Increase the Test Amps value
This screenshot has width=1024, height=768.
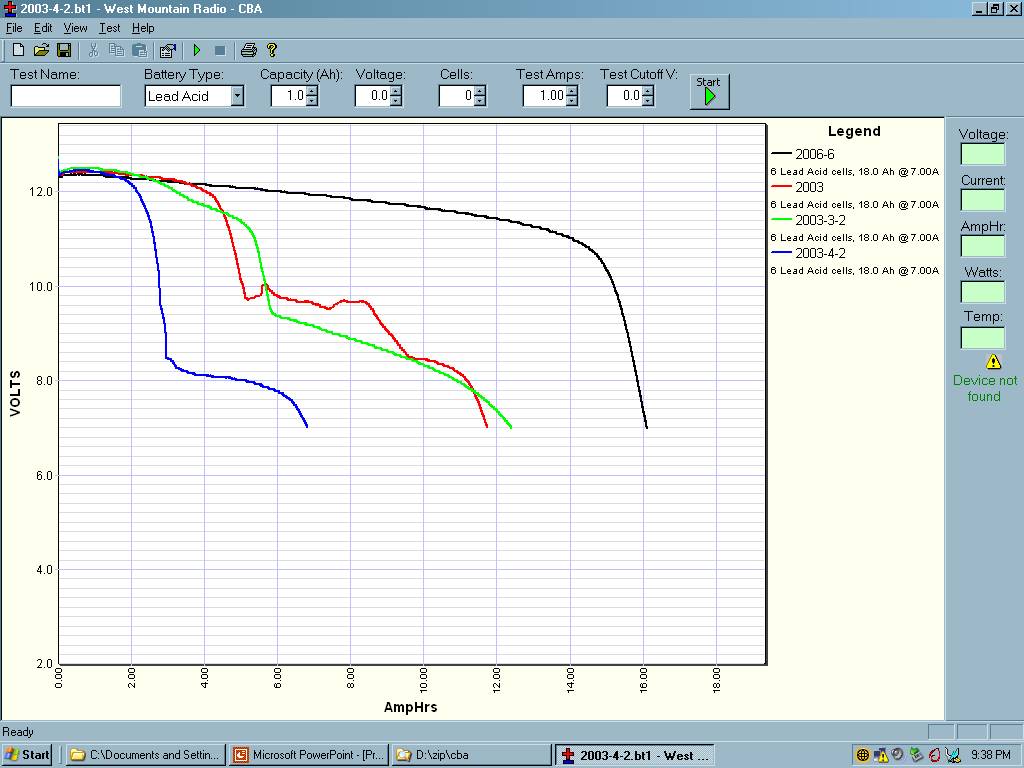tap(572, 91)
